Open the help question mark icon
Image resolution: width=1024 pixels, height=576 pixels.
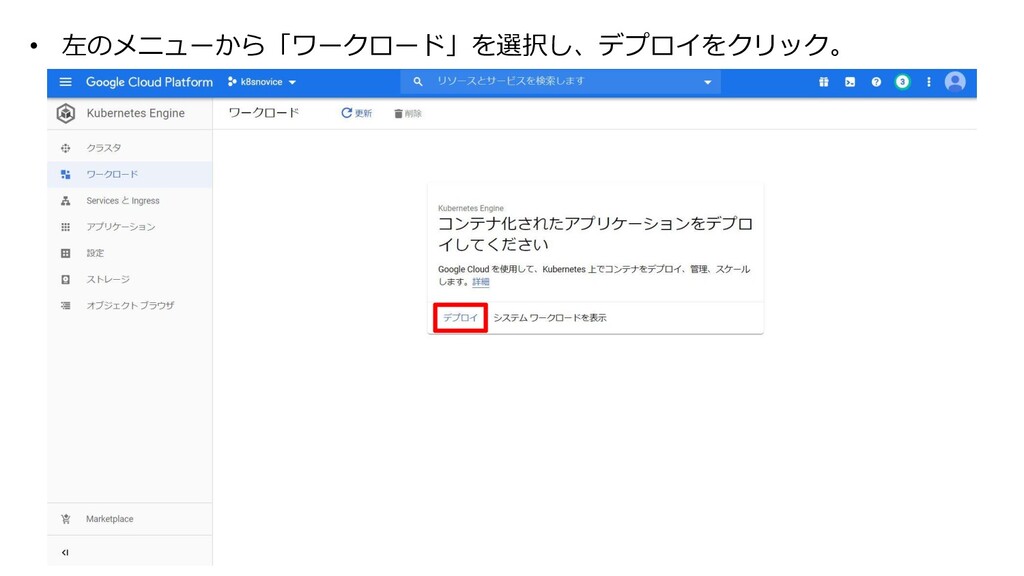coord(876,82)
